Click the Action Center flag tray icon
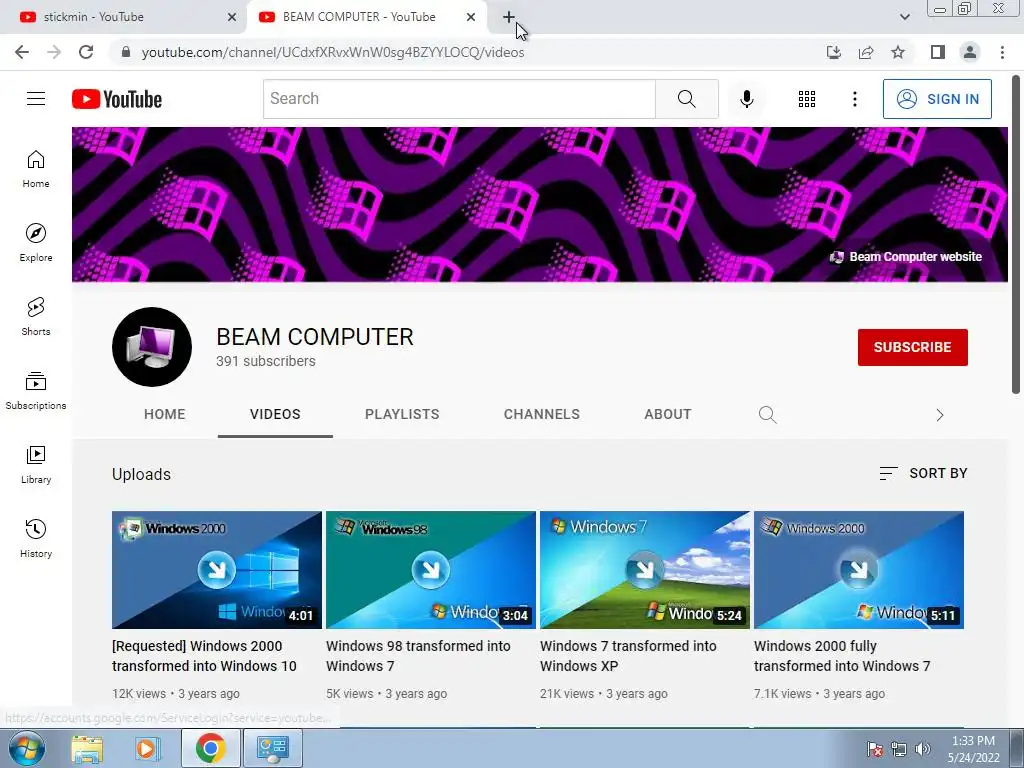 point(874,749)
